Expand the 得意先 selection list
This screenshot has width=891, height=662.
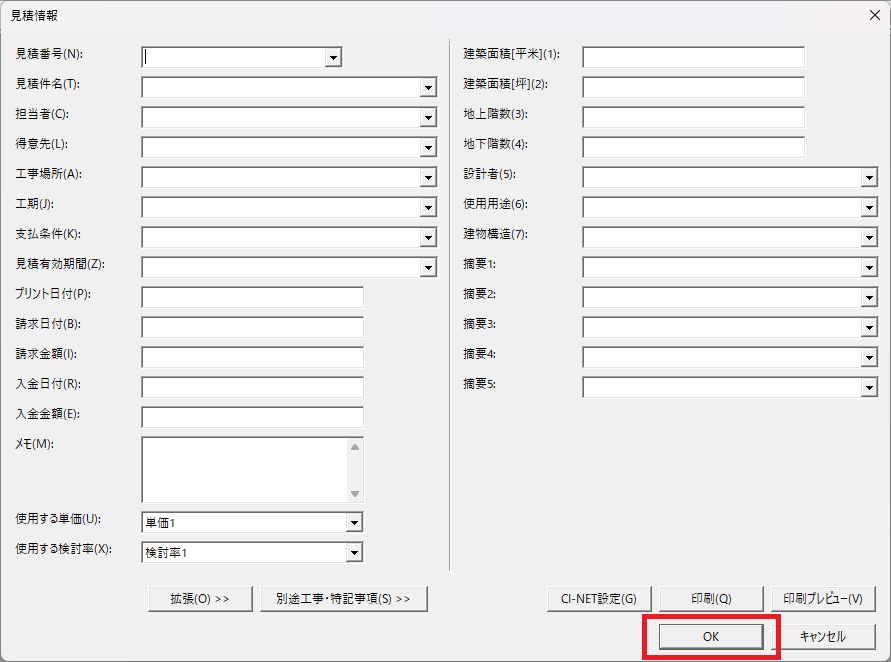[x=427, y=147]
